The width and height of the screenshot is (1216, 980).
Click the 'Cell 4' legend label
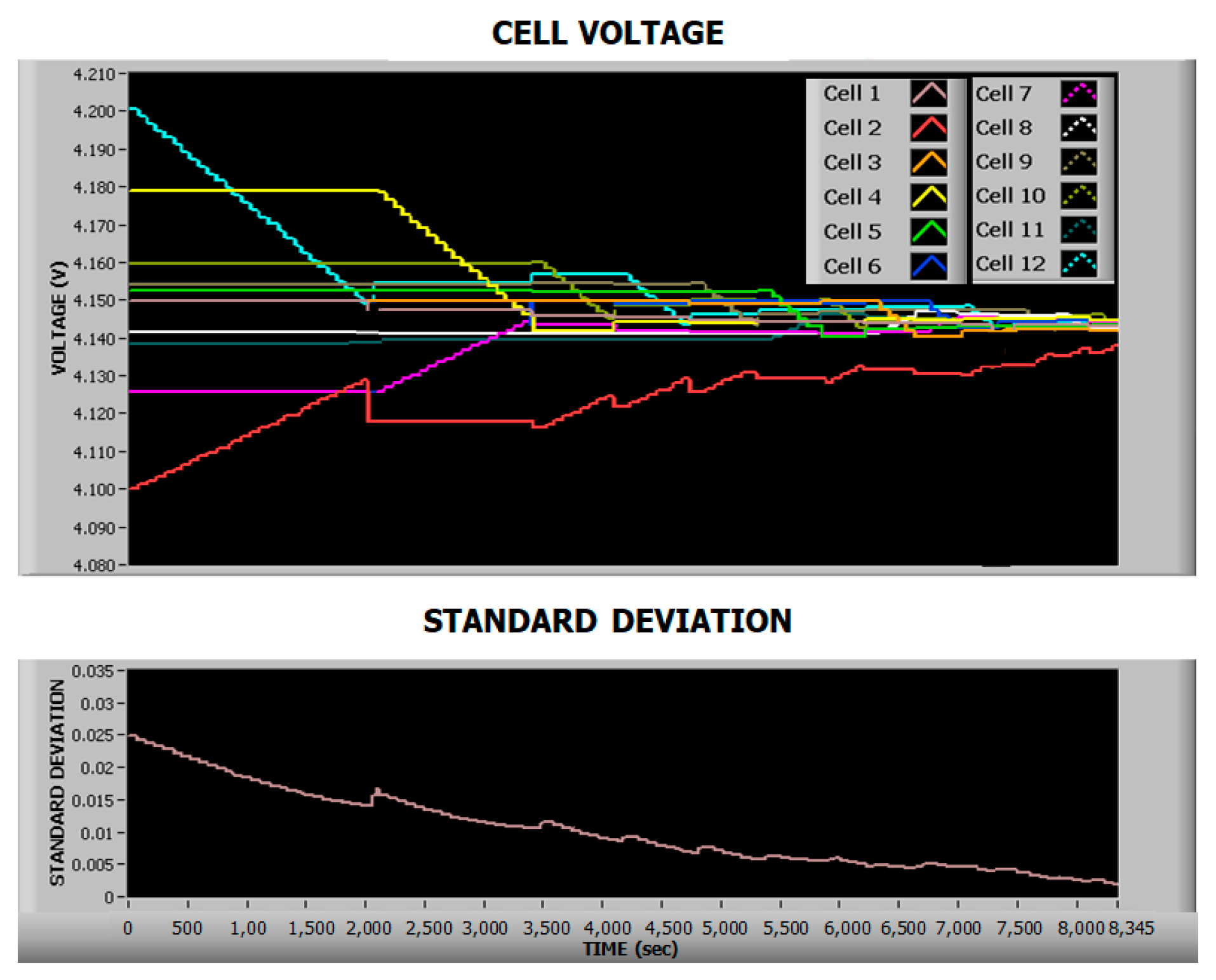[852, 197]
